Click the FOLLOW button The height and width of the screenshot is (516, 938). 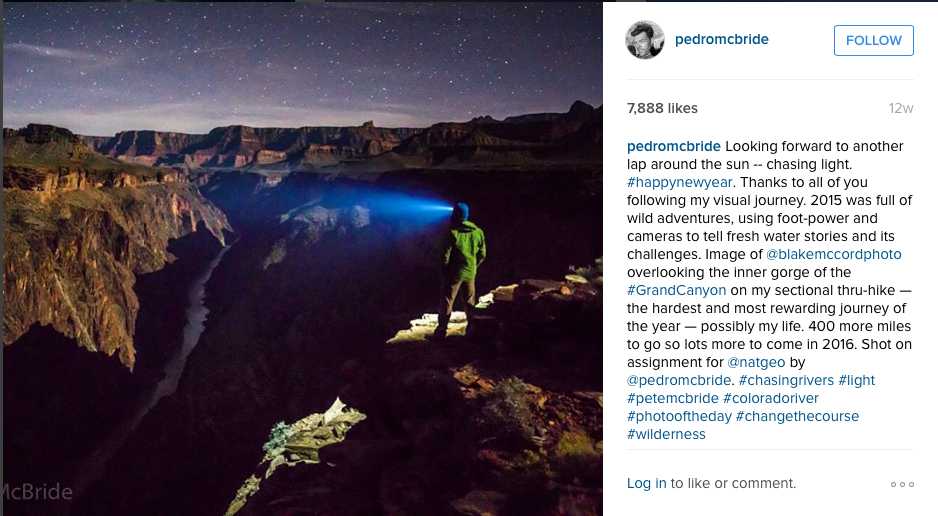(x=873, y=40)
